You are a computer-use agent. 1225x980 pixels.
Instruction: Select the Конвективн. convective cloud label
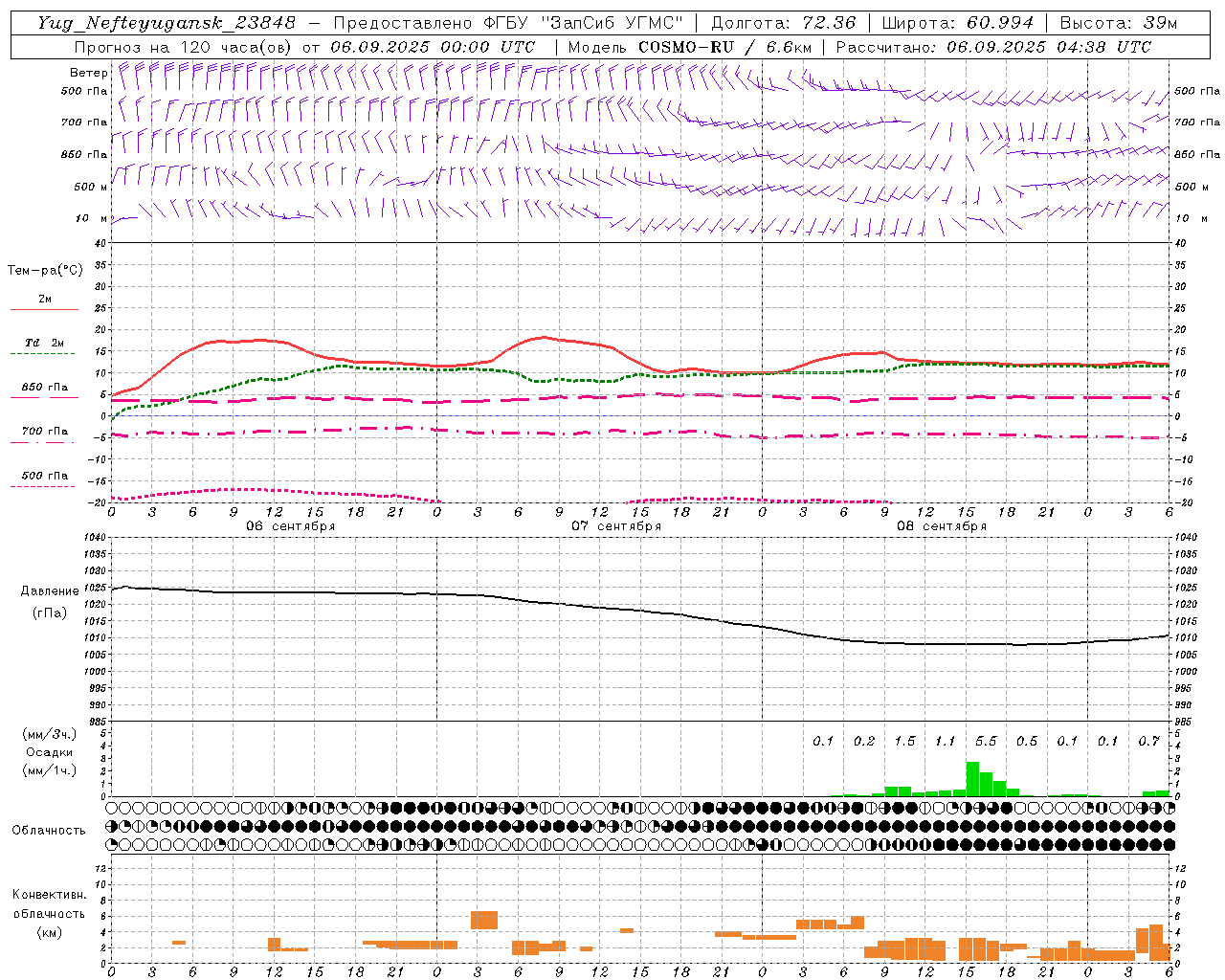point(49,895)
